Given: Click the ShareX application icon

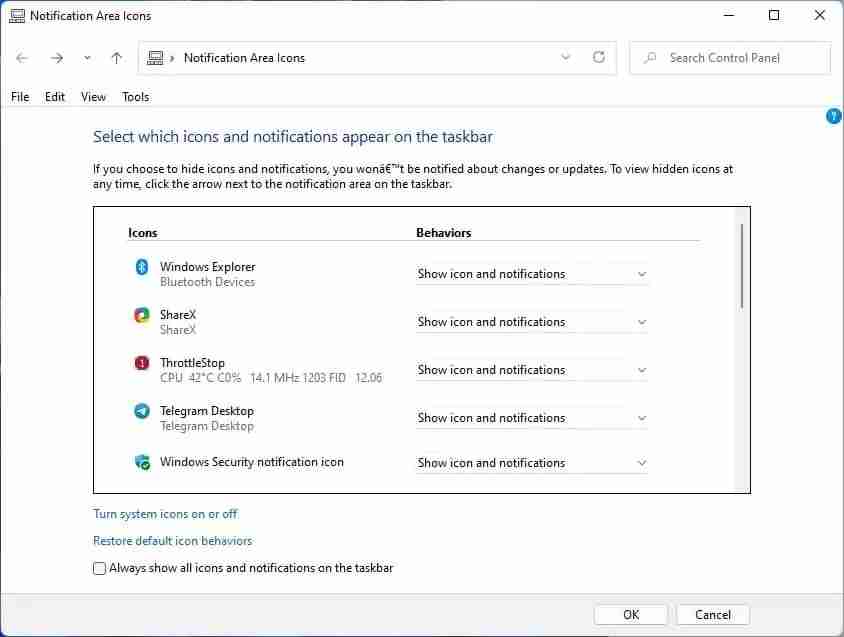Looking at the screenshot, I should tap(140, 315).
